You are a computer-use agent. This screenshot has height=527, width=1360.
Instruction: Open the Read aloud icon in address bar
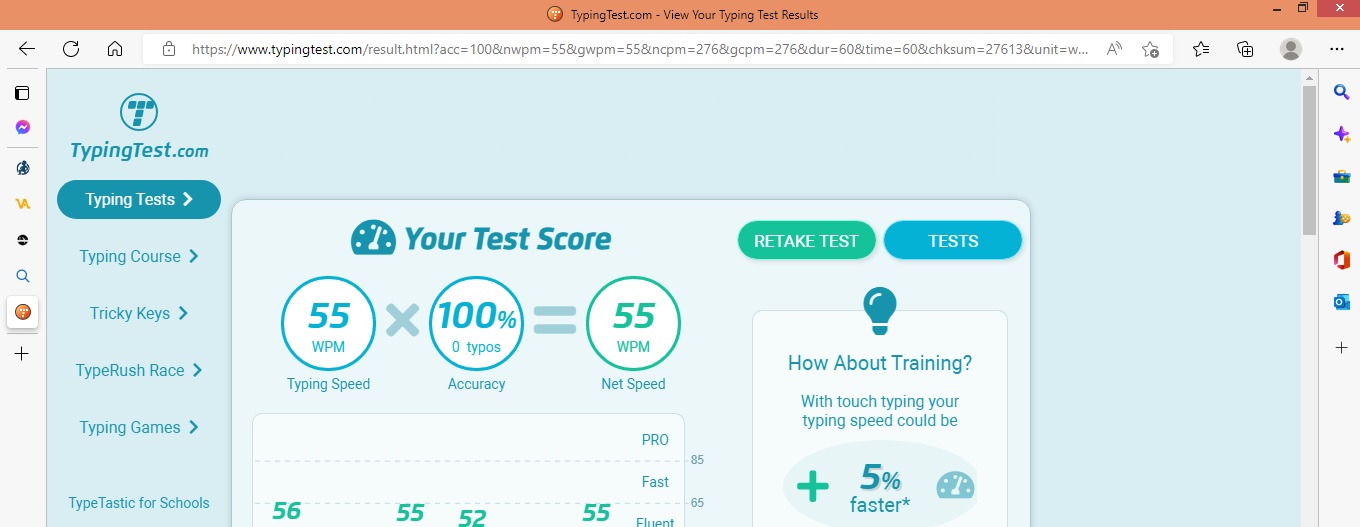coord(1114,48)
